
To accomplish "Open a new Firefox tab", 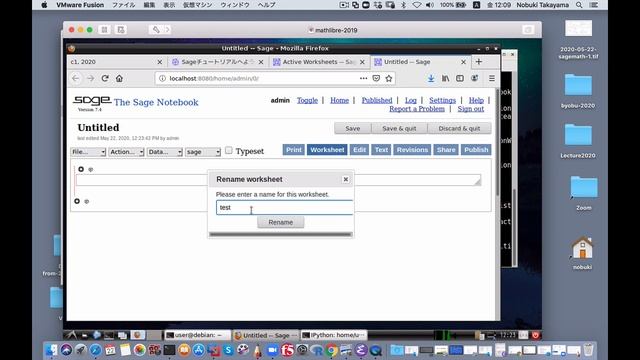I will point(479,62).
